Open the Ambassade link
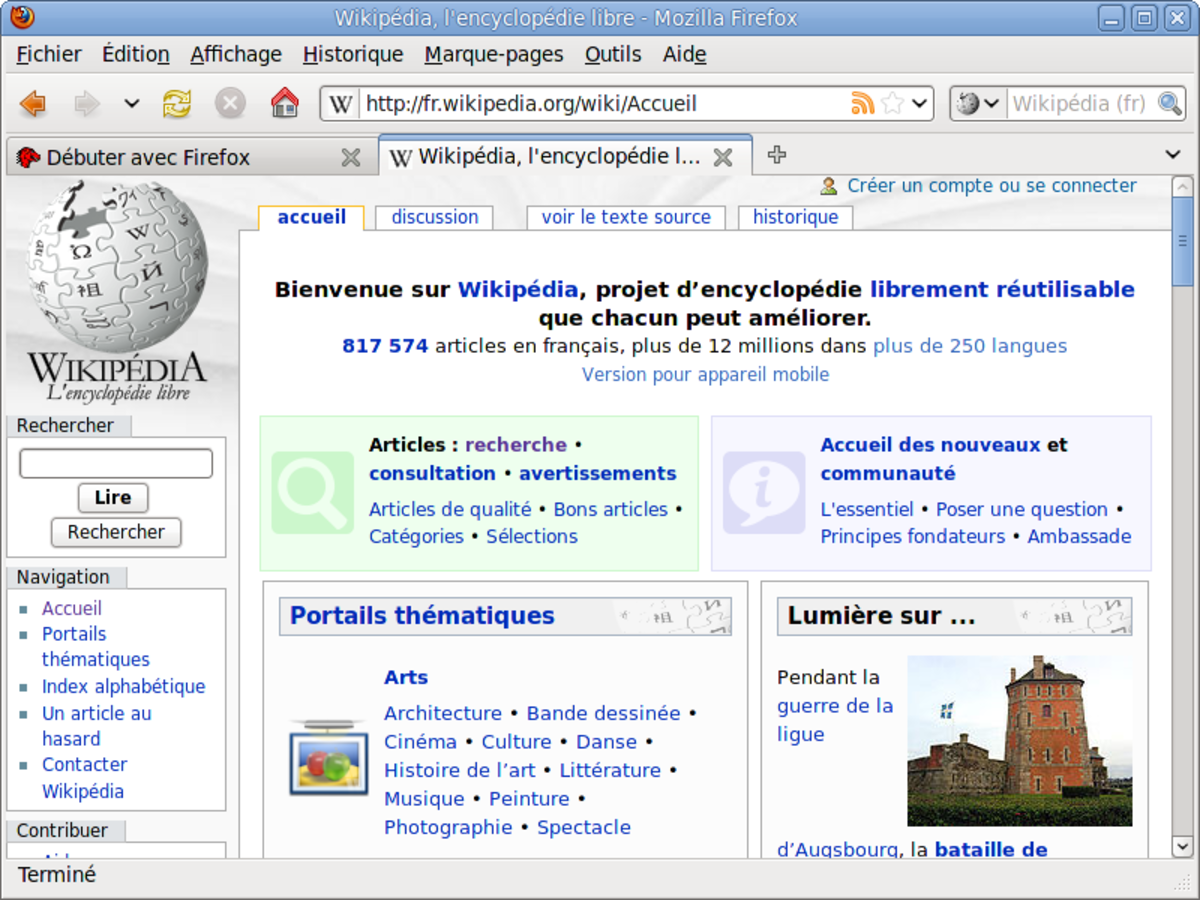Viewport: 1200px width, 900px height. [x=1080, y=536]
